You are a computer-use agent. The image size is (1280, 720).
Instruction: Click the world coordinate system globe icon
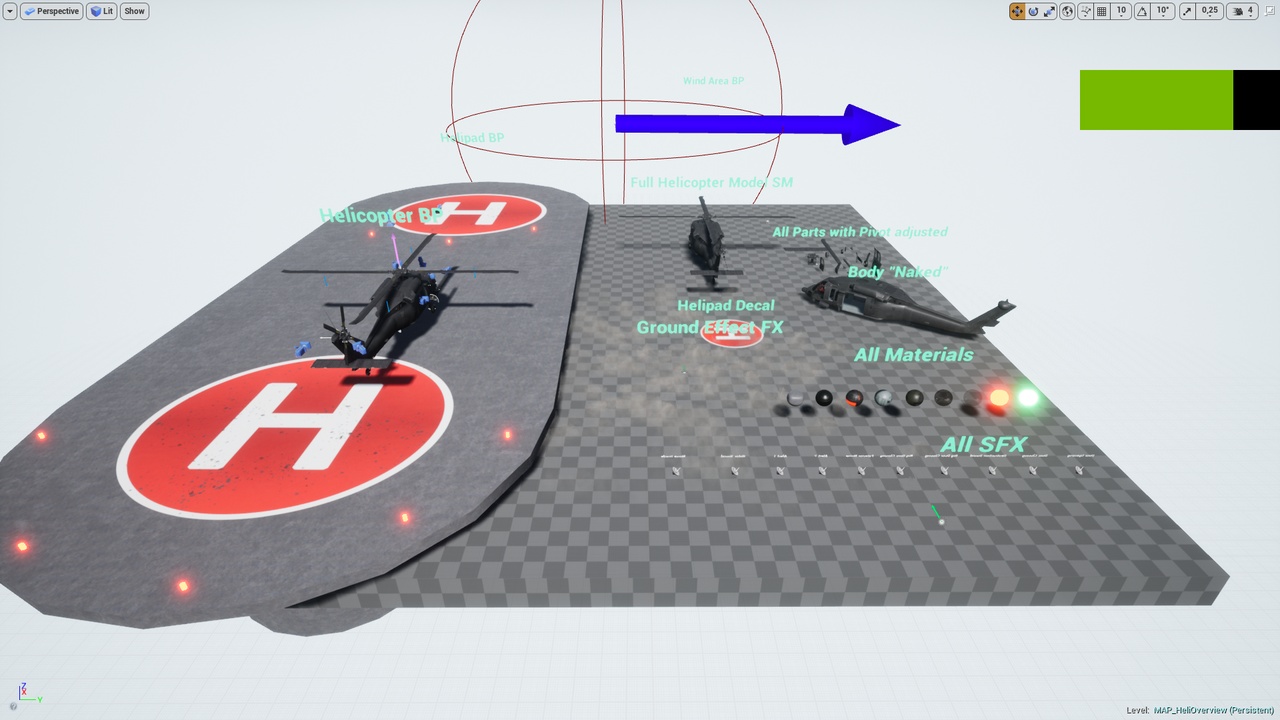point(1068,11)
